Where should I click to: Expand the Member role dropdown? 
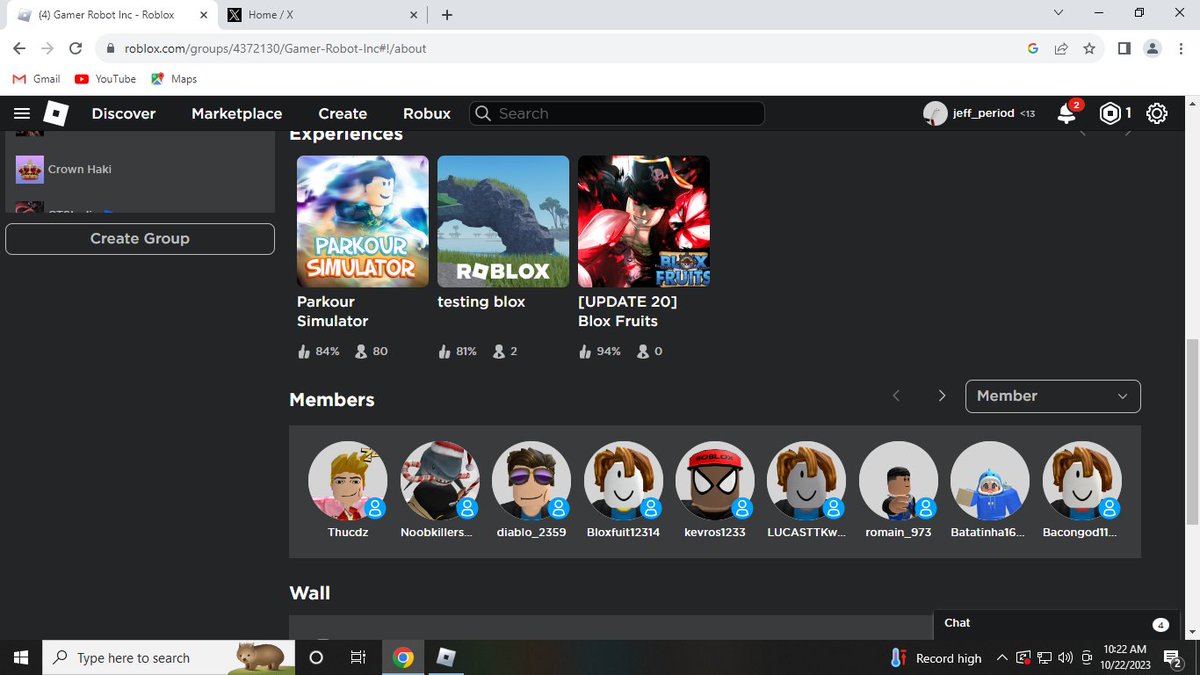[x=1053, y=396]
